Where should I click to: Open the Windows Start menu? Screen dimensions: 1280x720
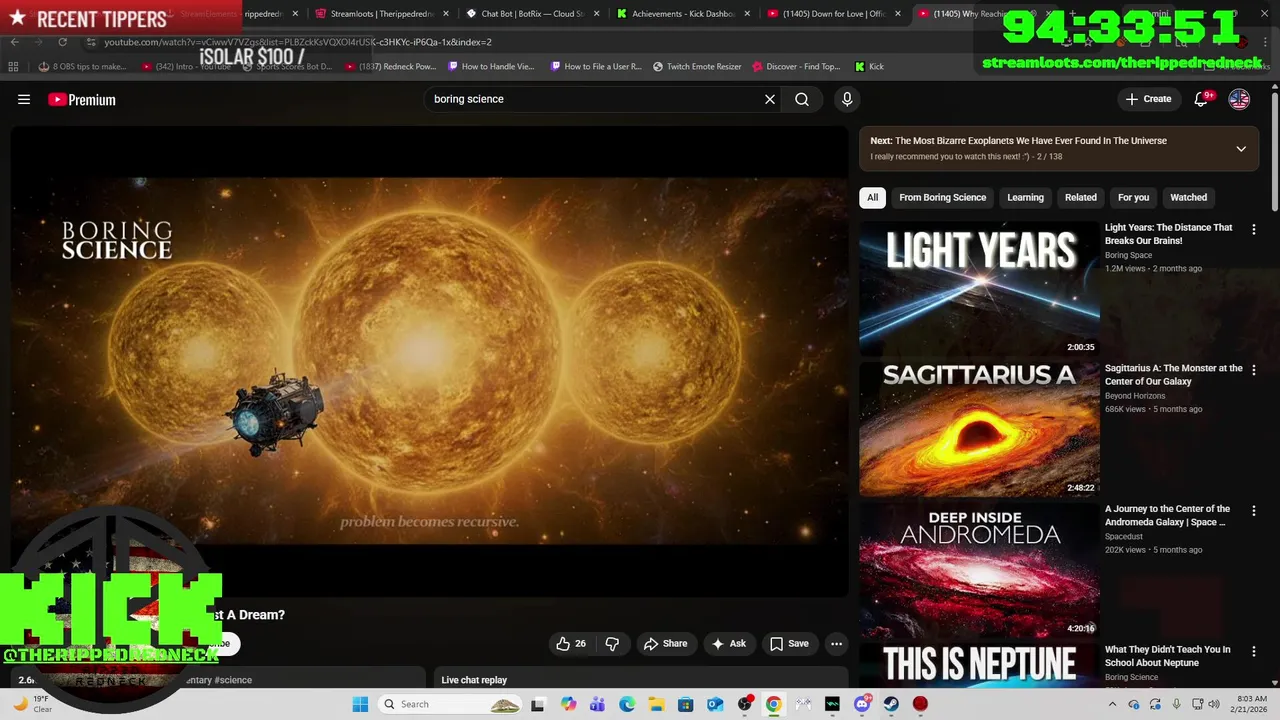(360, 704)
